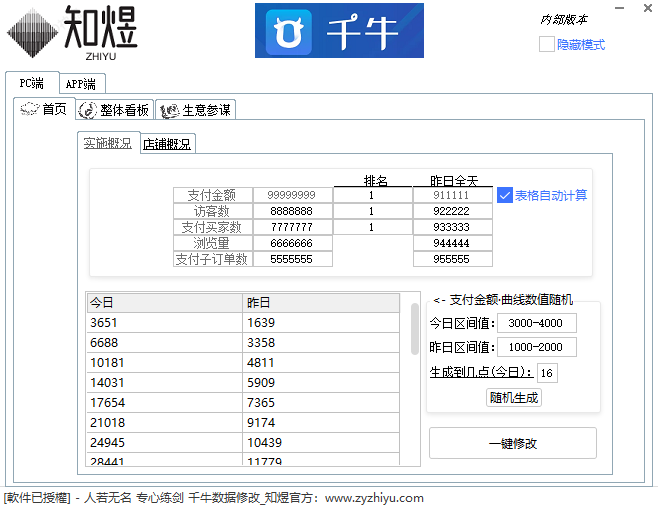Viewport: 658px width, 508px height.
Task: Select the cell 1639
Action: point(321,323)
